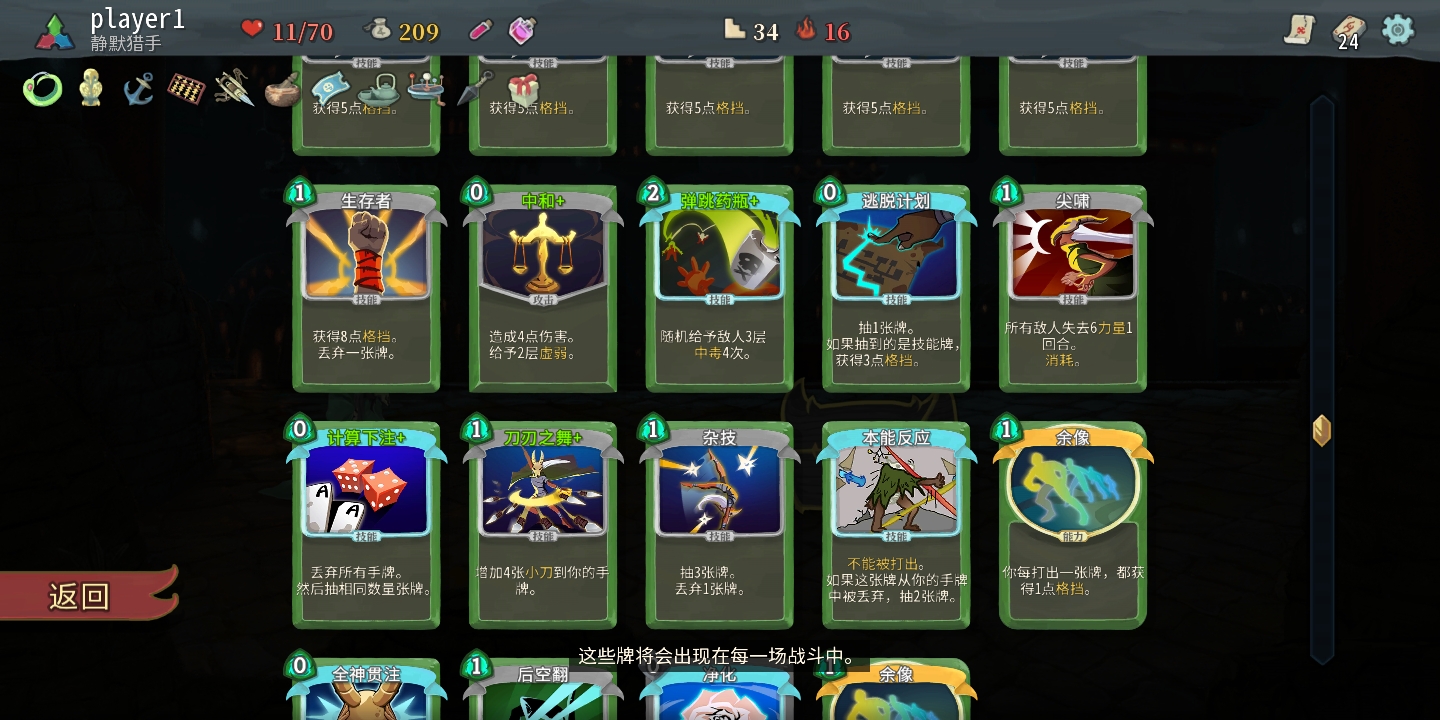
Task: Open the deck icon showing 24
Action: click(1349, 31)
